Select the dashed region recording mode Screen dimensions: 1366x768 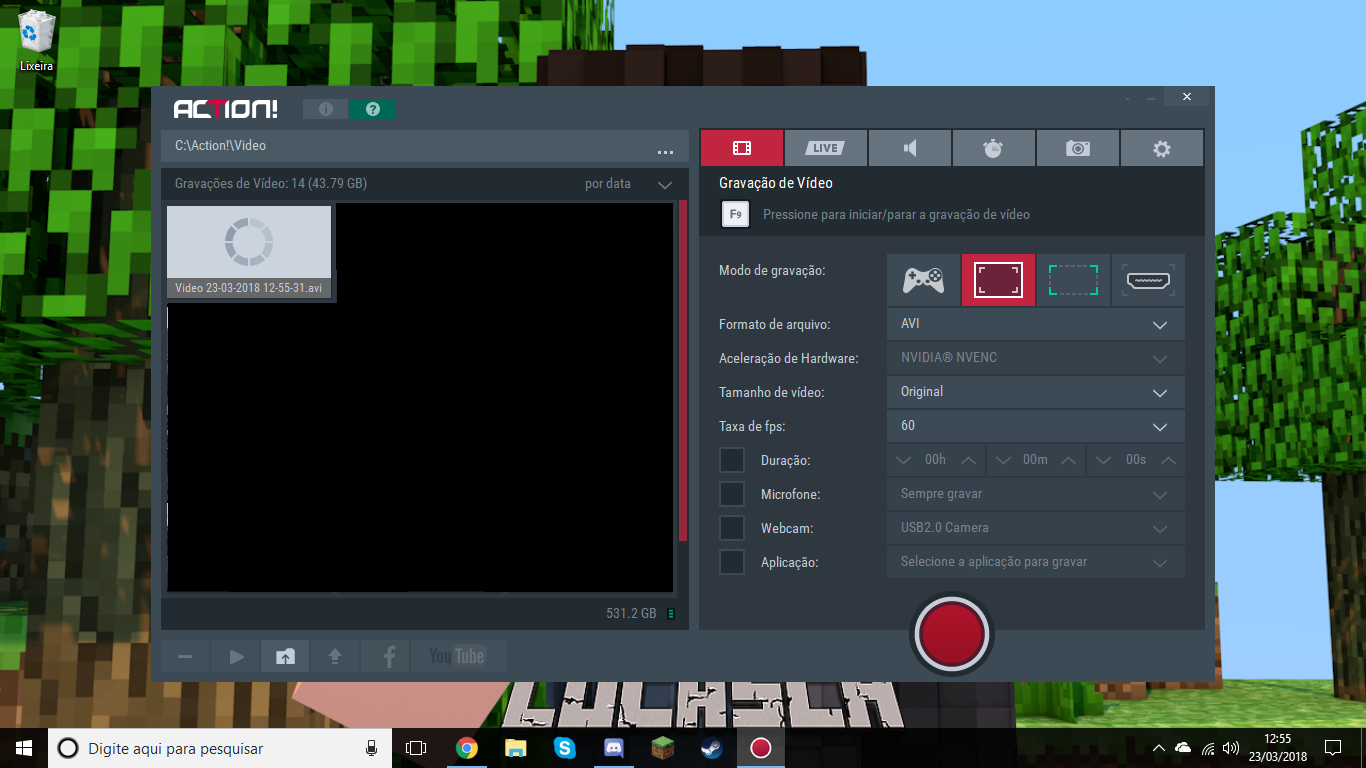coord(1073,280)
